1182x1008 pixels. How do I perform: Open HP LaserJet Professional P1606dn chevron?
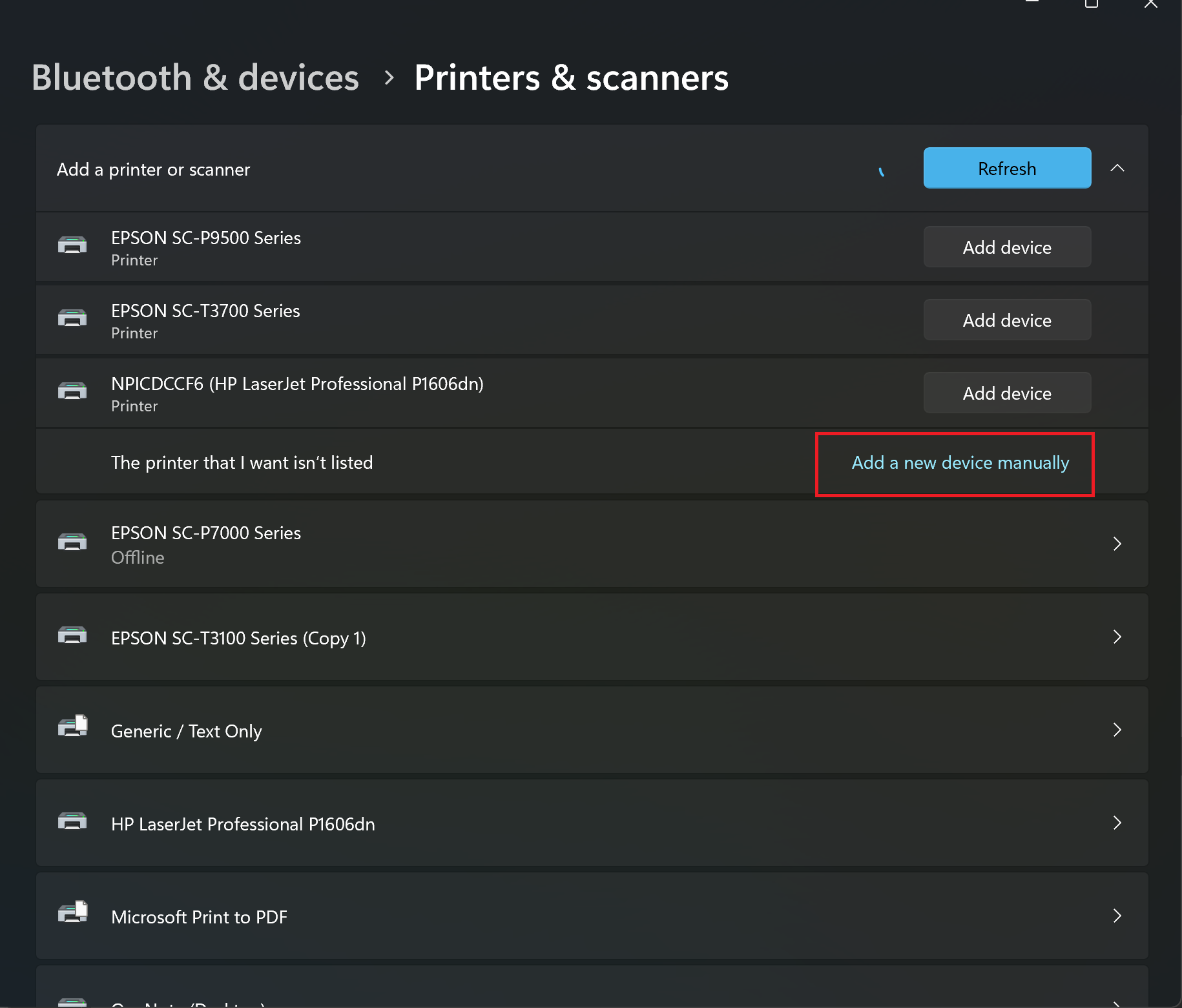(1117, 823)
